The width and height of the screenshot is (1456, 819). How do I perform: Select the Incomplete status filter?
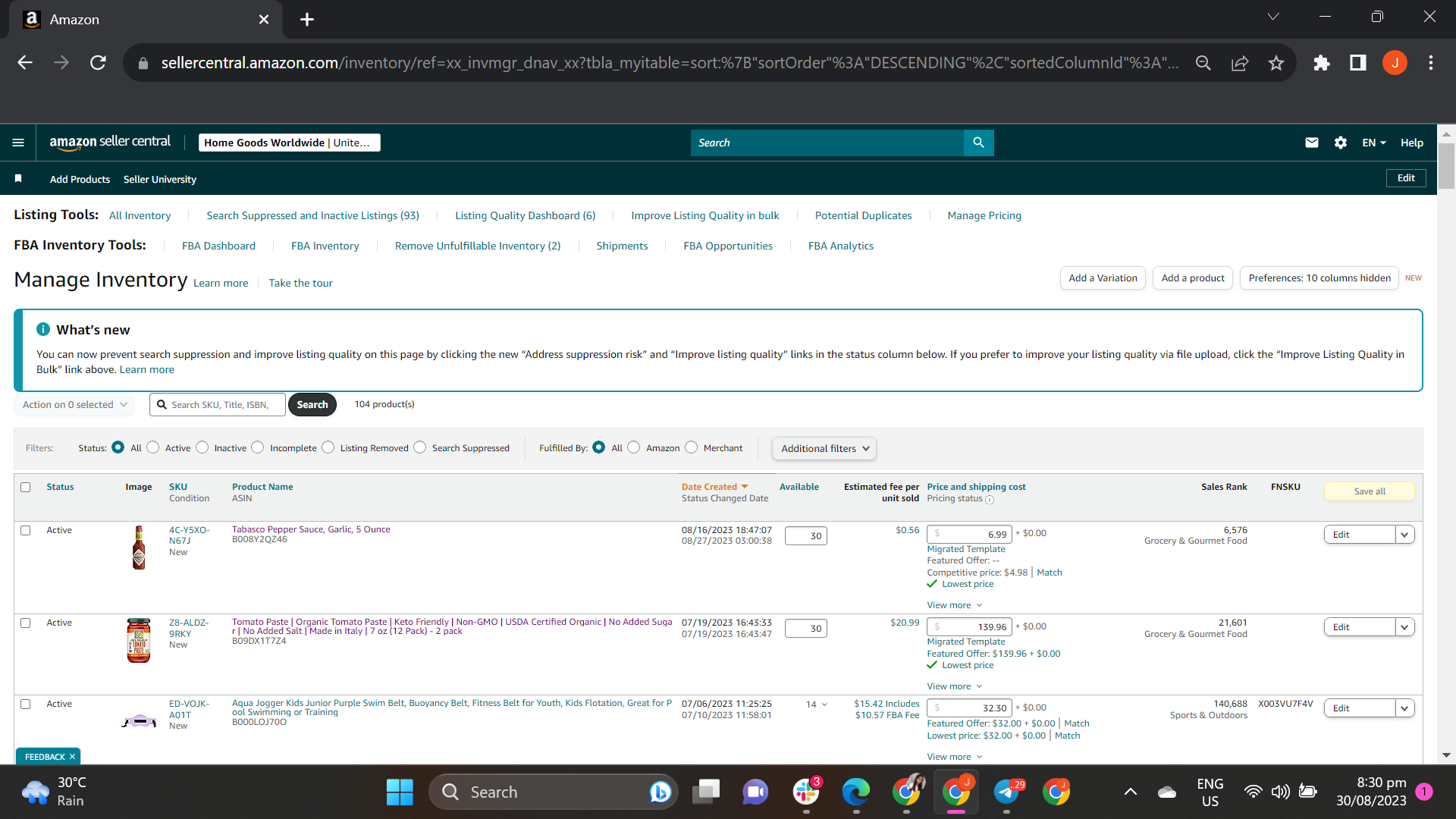tap(258, 447)
